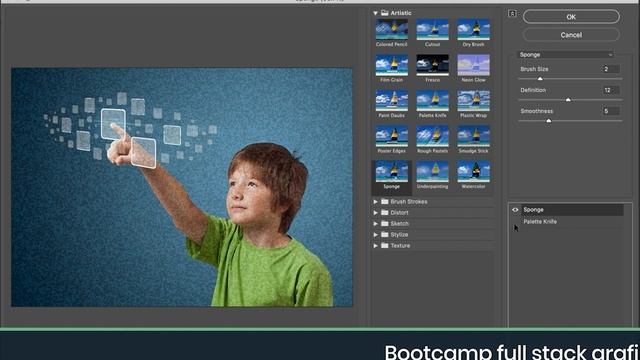640x360 pixels.
Task: Click the Definition slider handle
Action: pos(568,100)
